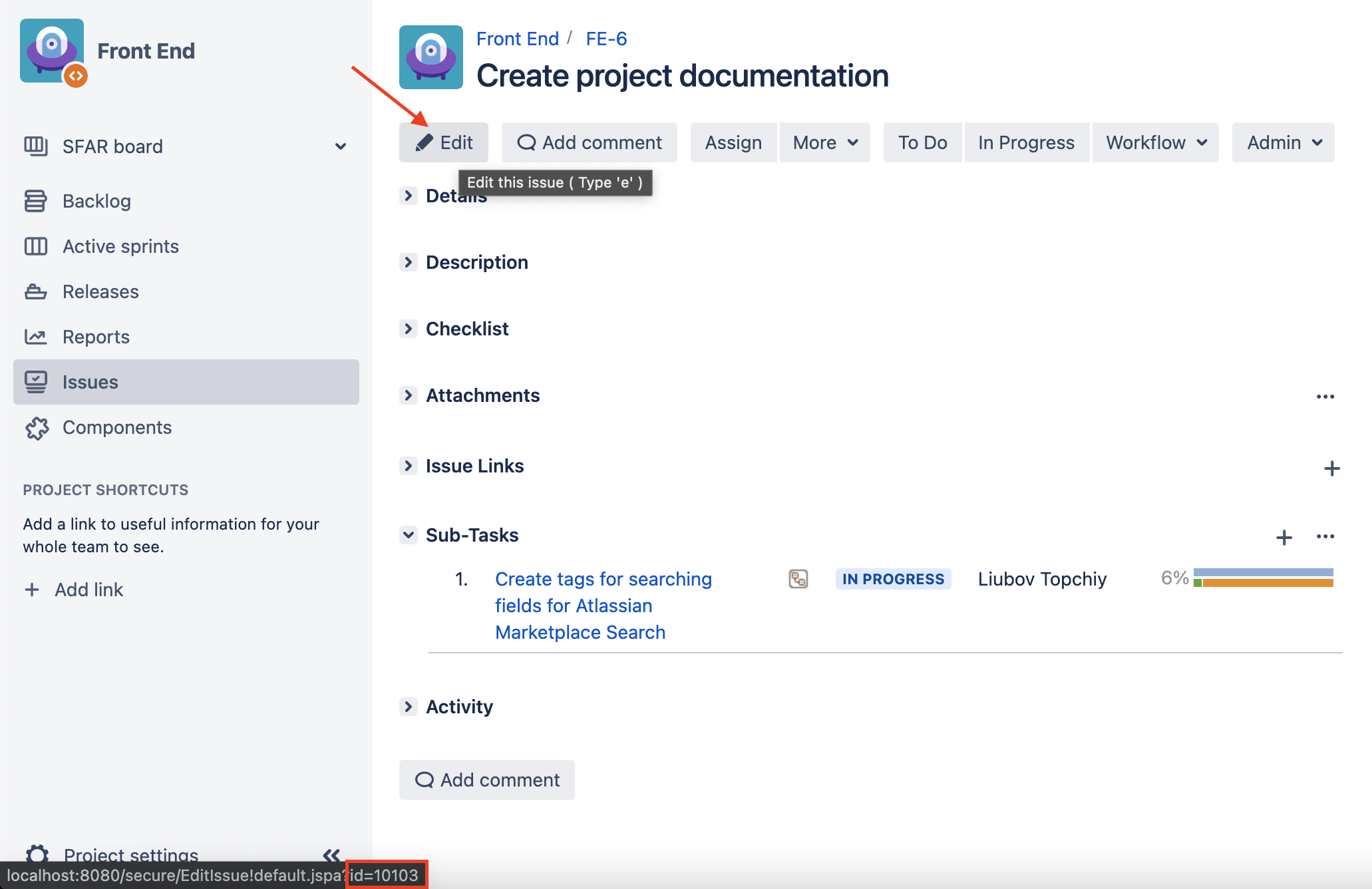This screenshot has height=889, width=1372.
Task: Open the More dropdown menu
Action: [824, 142]
